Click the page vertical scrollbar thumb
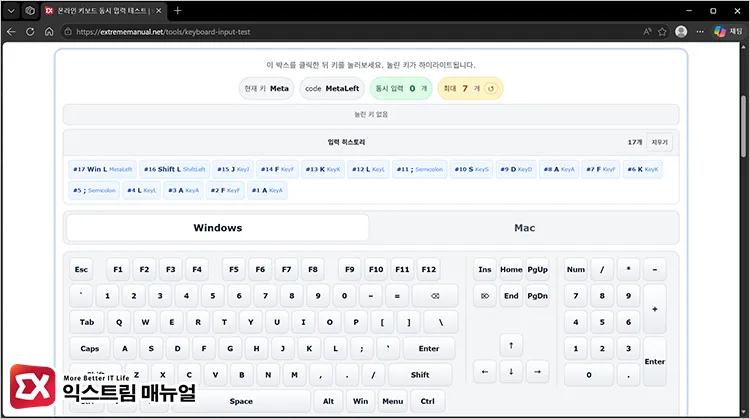 [743, 126]
